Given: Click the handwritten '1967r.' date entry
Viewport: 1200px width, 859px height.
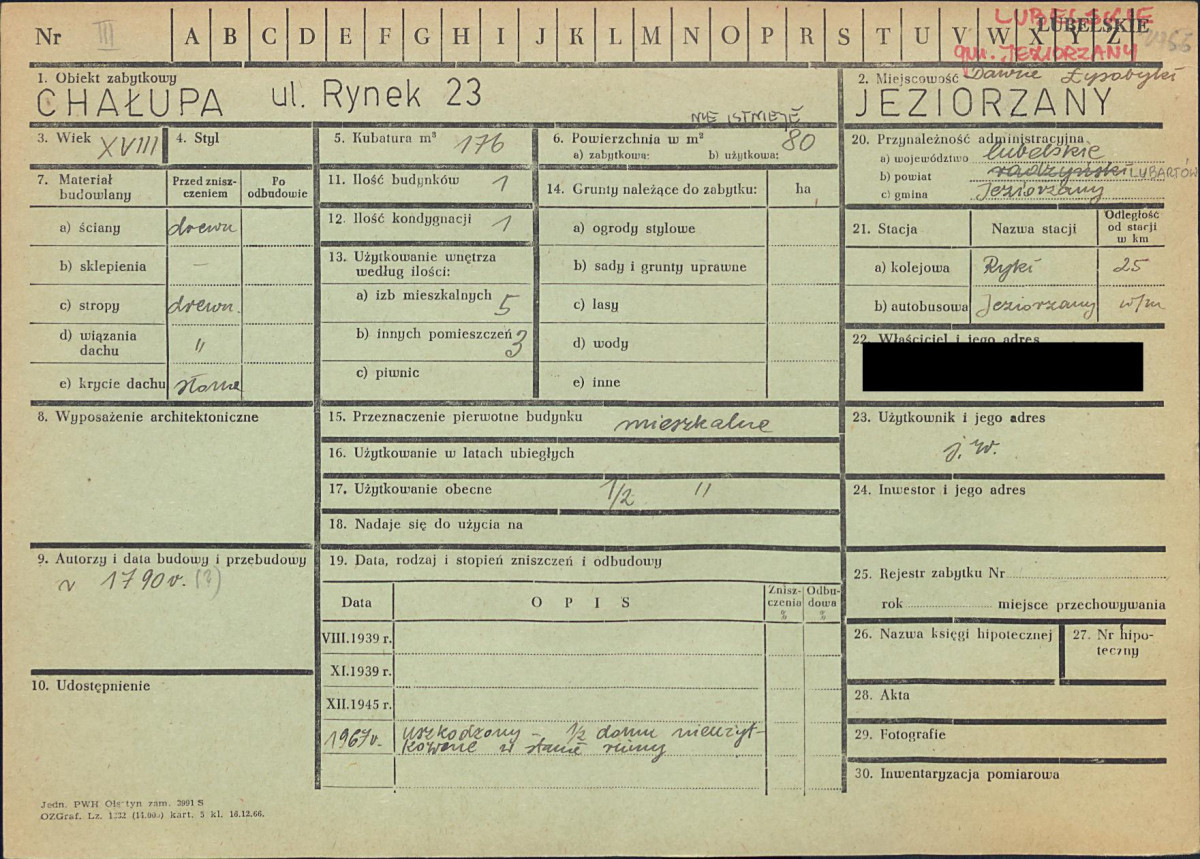Looking at the screenshot, I should pos(355,738).
